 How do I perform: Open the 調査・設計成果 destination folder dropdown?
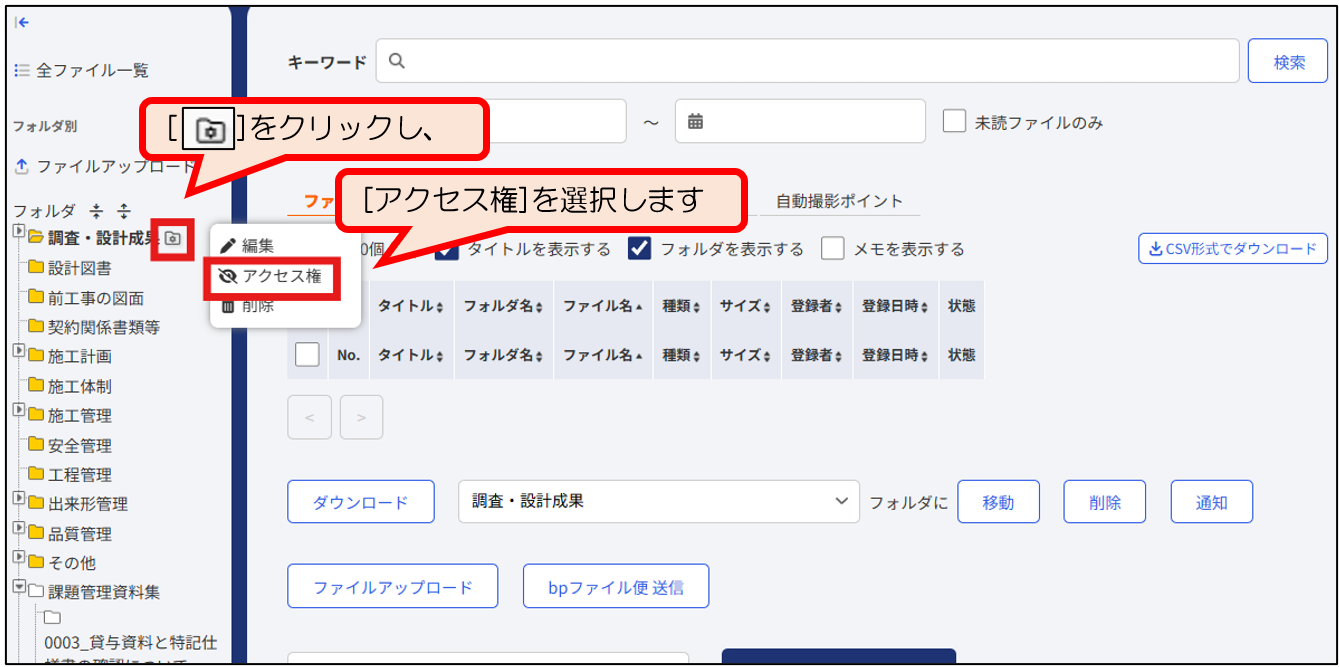[659, 501]
